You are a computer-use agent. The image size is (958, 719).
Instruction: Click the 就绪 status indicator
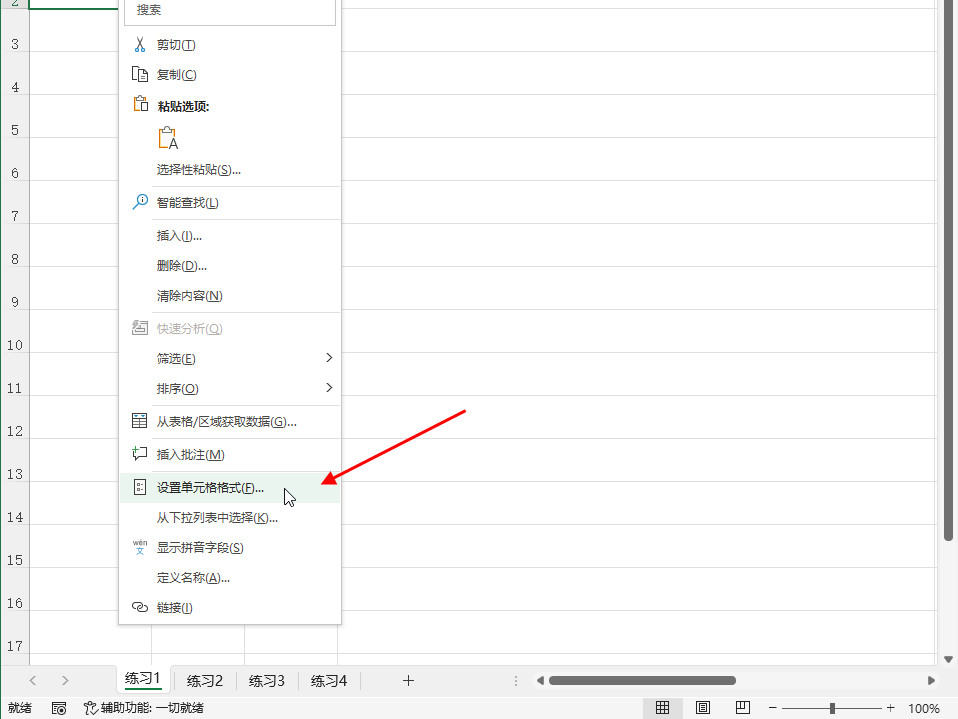coord(20,708)
